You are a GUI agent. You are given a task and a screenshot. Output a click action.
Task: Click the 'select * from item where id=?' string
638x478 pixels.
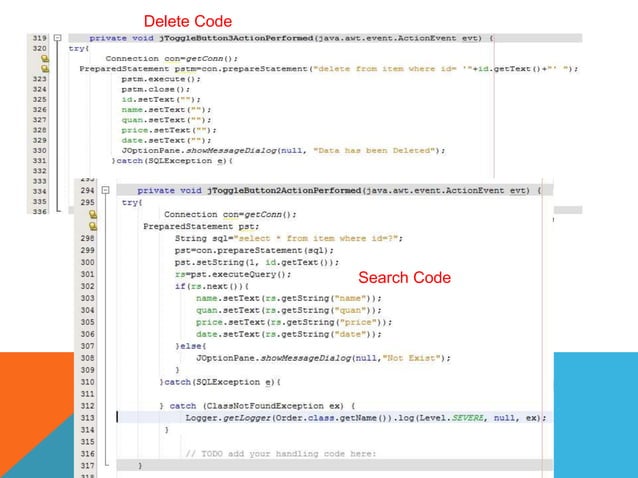315,238
